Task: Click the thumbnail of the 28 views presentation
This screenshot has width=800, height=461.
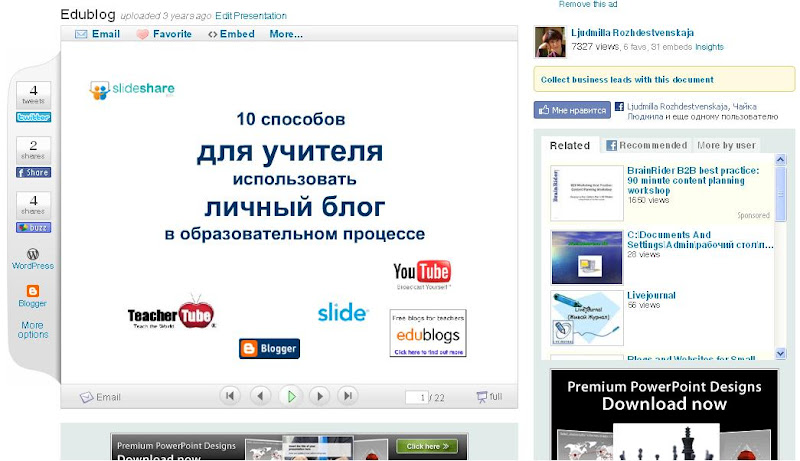Action: point(587,257)
